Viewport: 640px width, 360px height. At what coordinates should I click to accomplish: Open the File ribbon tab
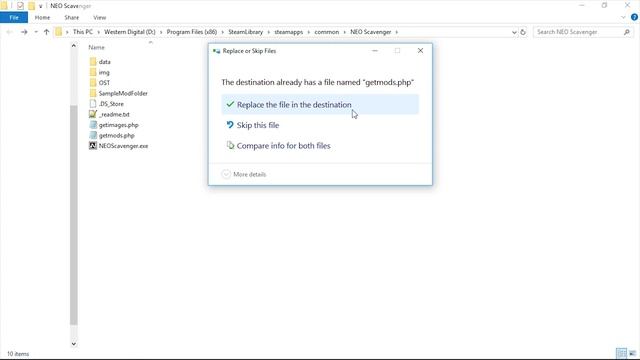pos(14,18)
